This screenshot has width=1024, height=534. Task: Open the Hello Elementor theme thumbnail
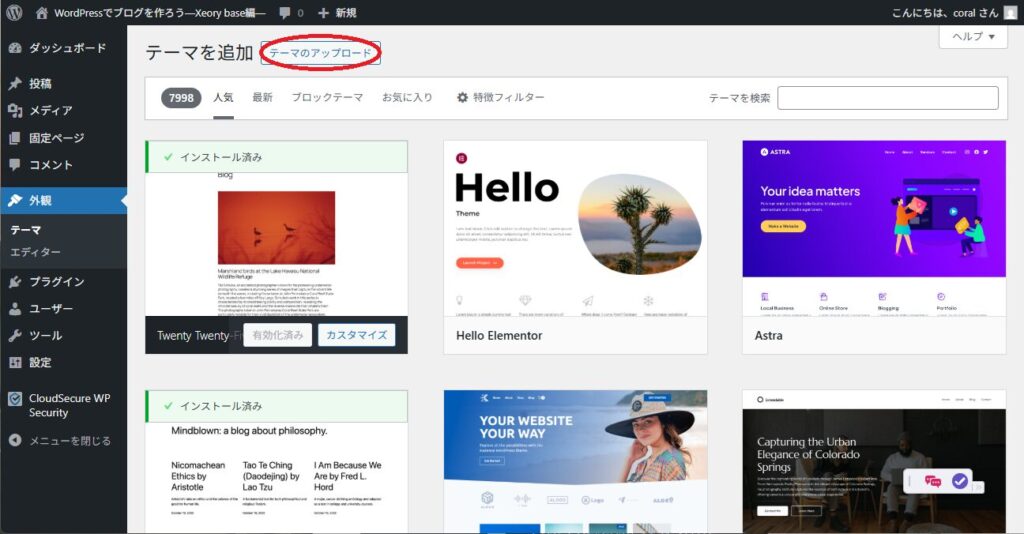click(575, 228)
